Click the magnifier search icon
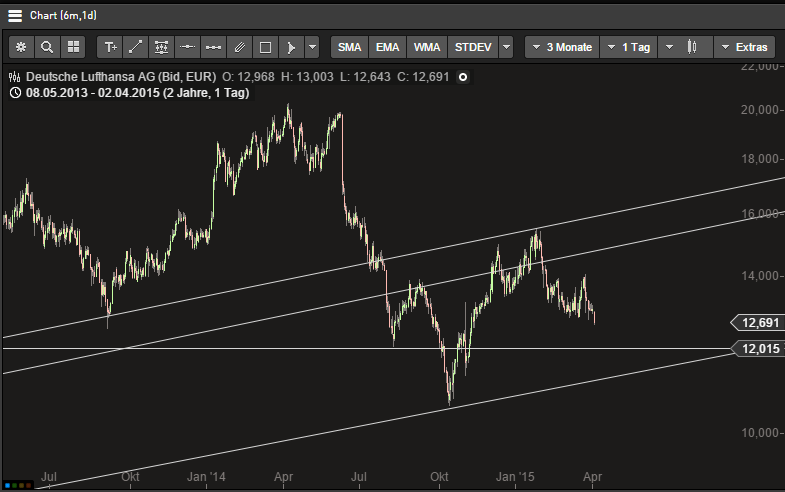 47,47
